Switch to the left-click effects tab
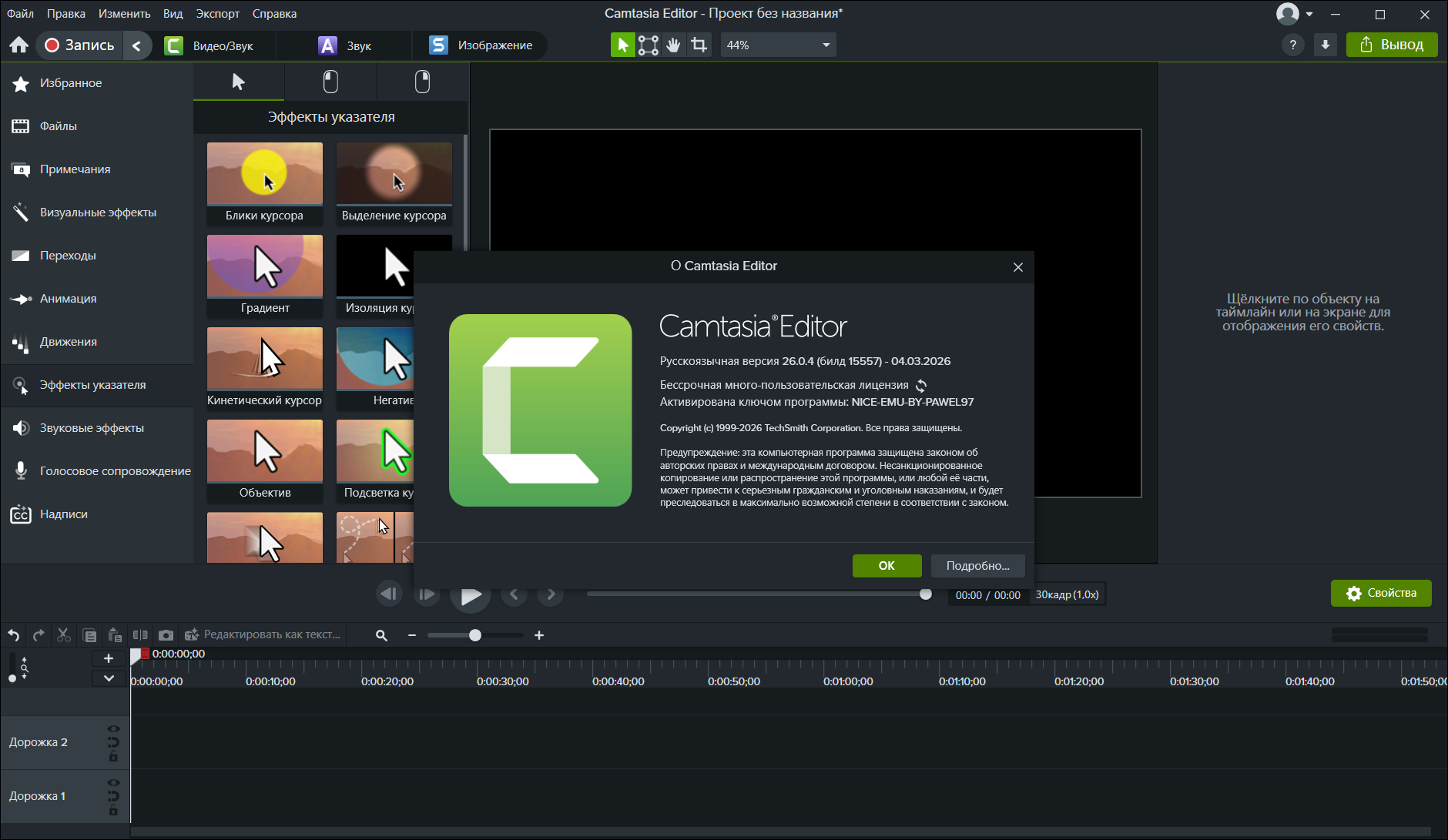1448x840 pixels. (x=330, y=82)
